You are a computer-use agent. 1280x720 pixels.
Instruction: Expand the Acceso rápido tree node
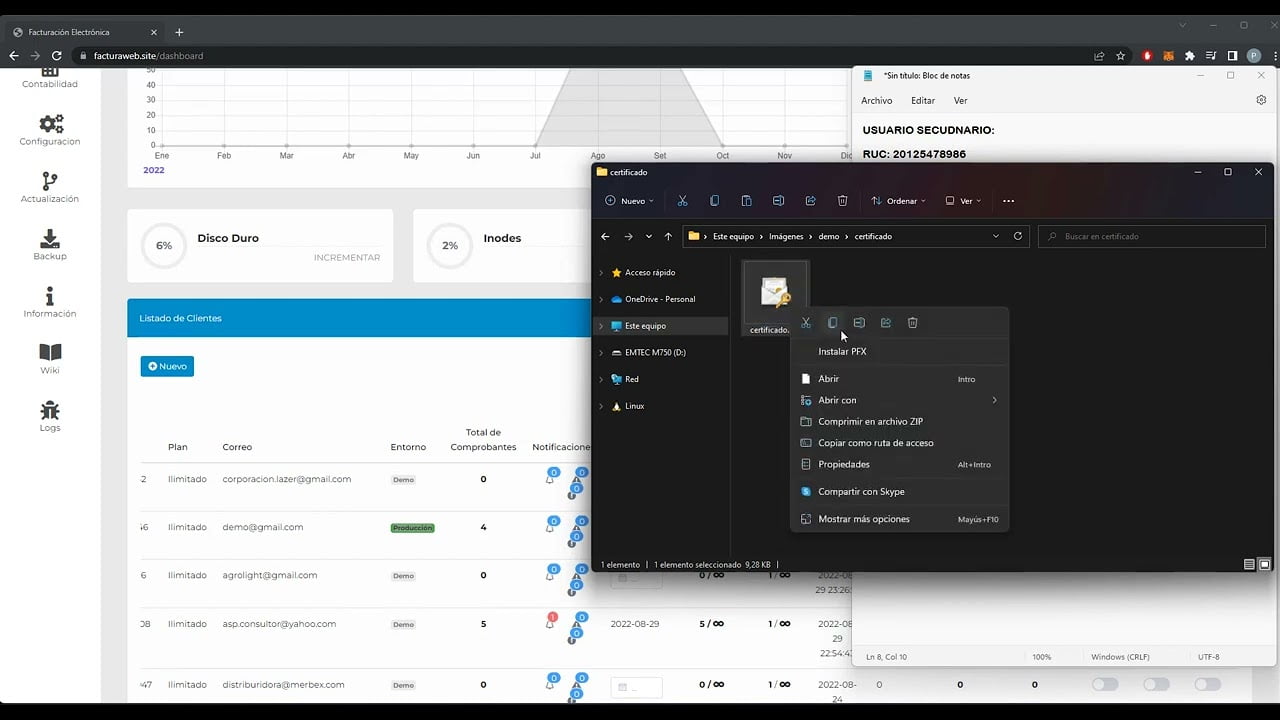tap(601, 273)
